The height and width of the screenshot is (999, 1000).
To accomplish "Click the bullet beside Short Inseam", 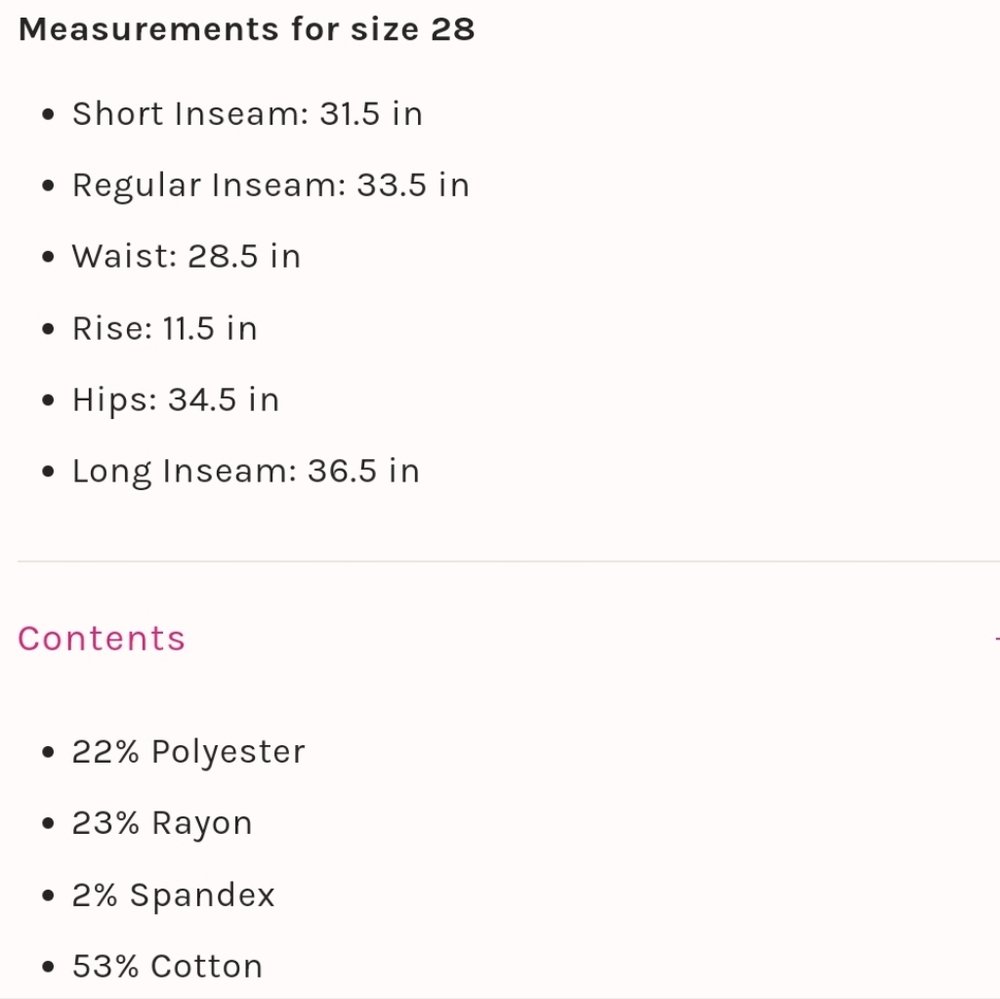I will [48, 115].
